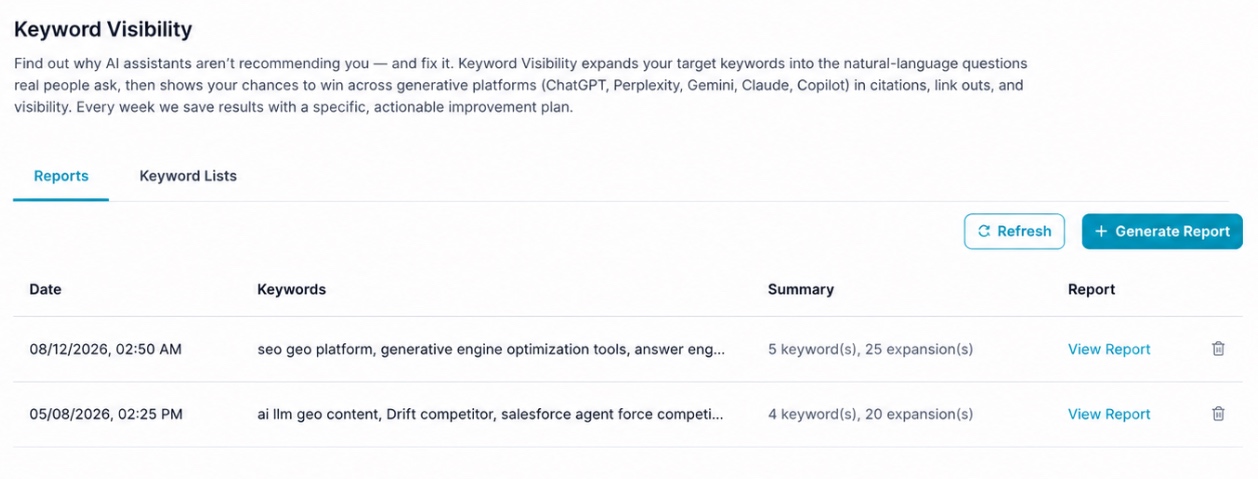Click the Summary column header

[x=800, y=289]
